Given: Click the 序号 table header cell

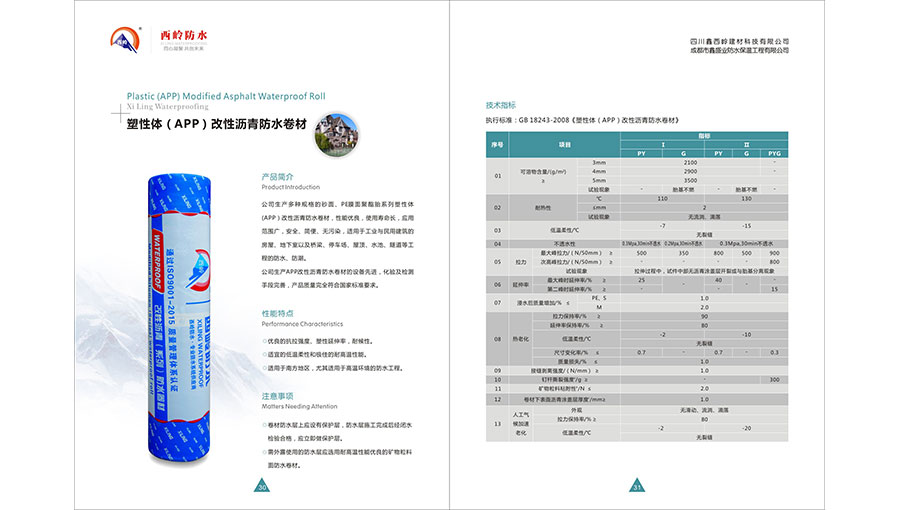Looking at the screenshot, I should 496,144.
